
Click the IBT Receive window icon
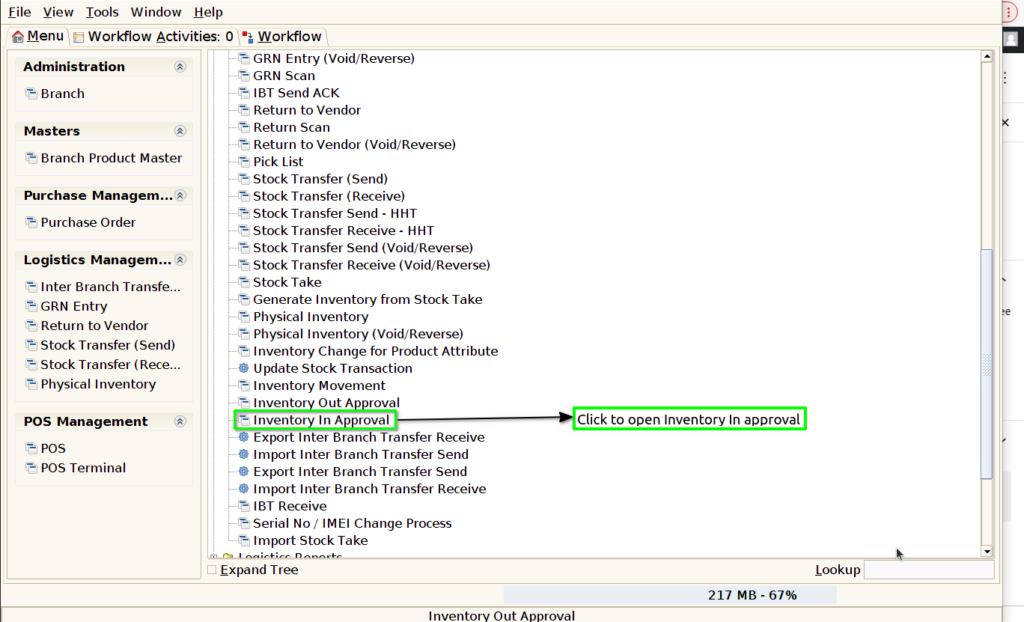(244, 506)
